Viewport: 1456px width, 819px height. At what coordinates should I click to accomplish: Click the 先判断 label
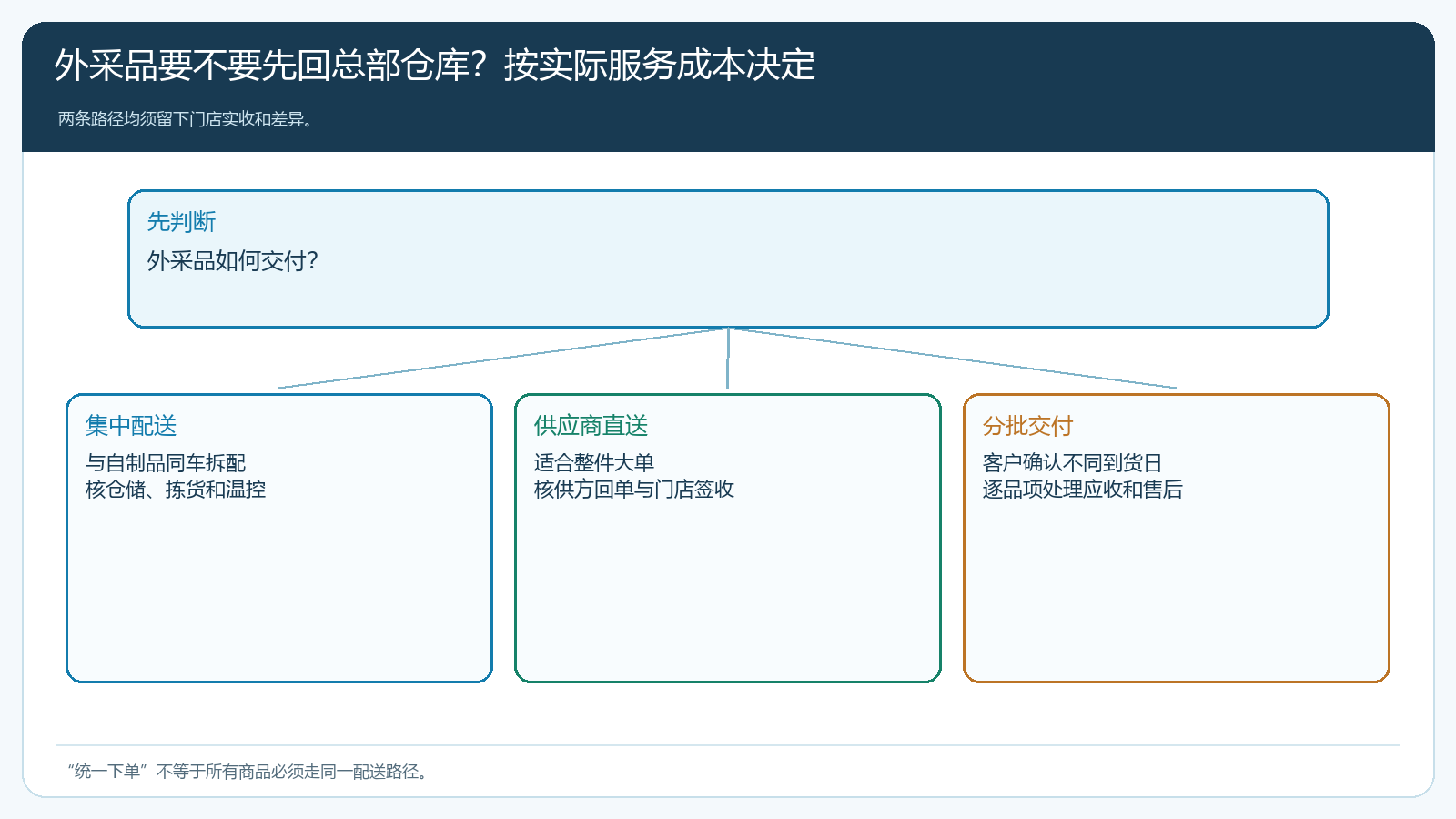point(182,222)
